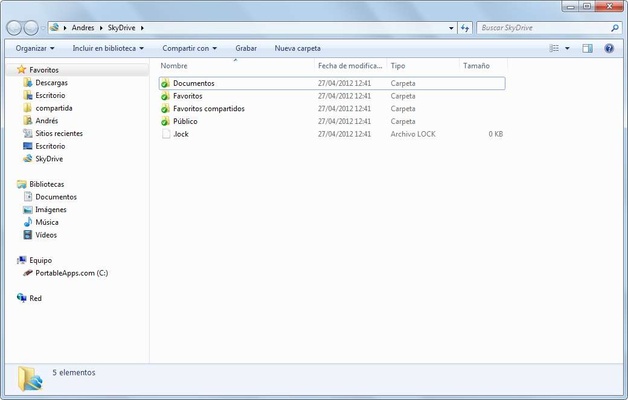Click the large SkyDrive folder icon in details pane
The image size is (628, 400).
(x=30, y=379)
